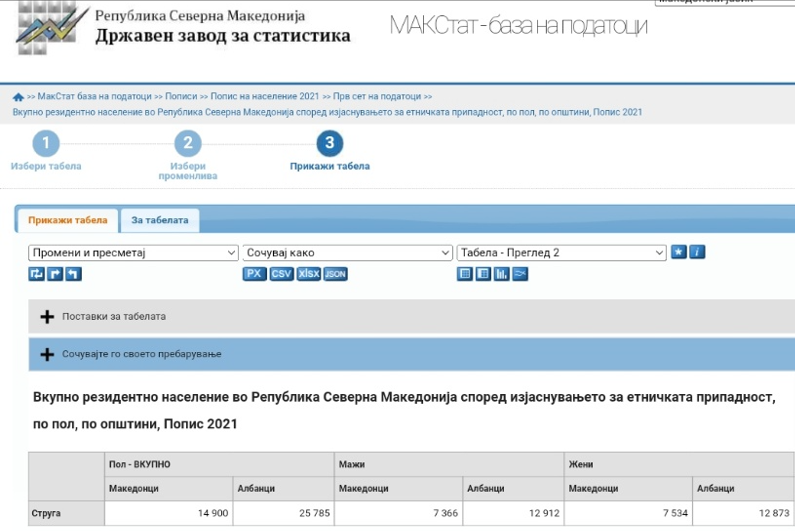Export table using xlsx icon
Viewport: 795px width, 531px height.
[x=308, y=274]
